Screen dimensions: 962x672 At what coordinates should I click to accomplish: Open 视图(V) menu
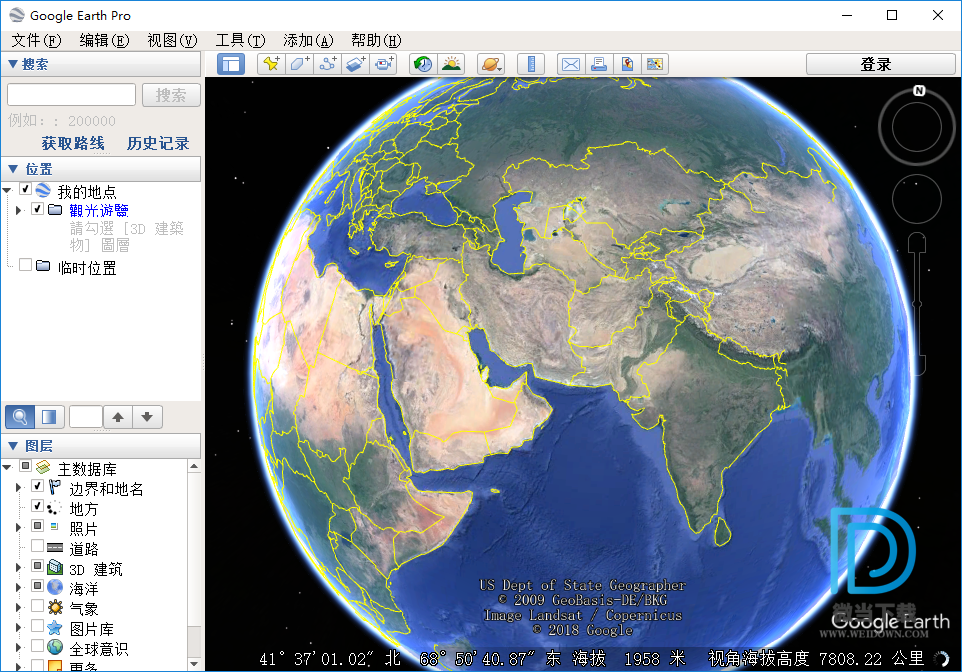[172, 41]
